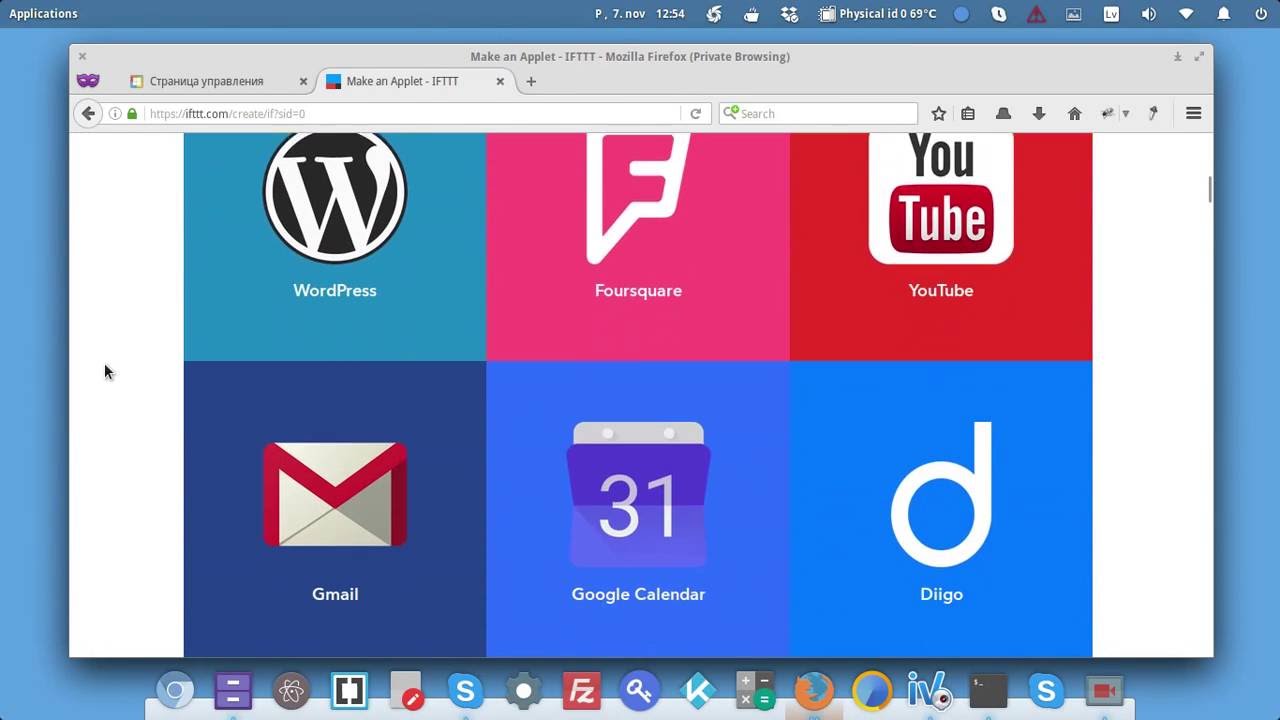Click the coffee cup indicator in panel
1280x720 pixels.
click(752, 14)
